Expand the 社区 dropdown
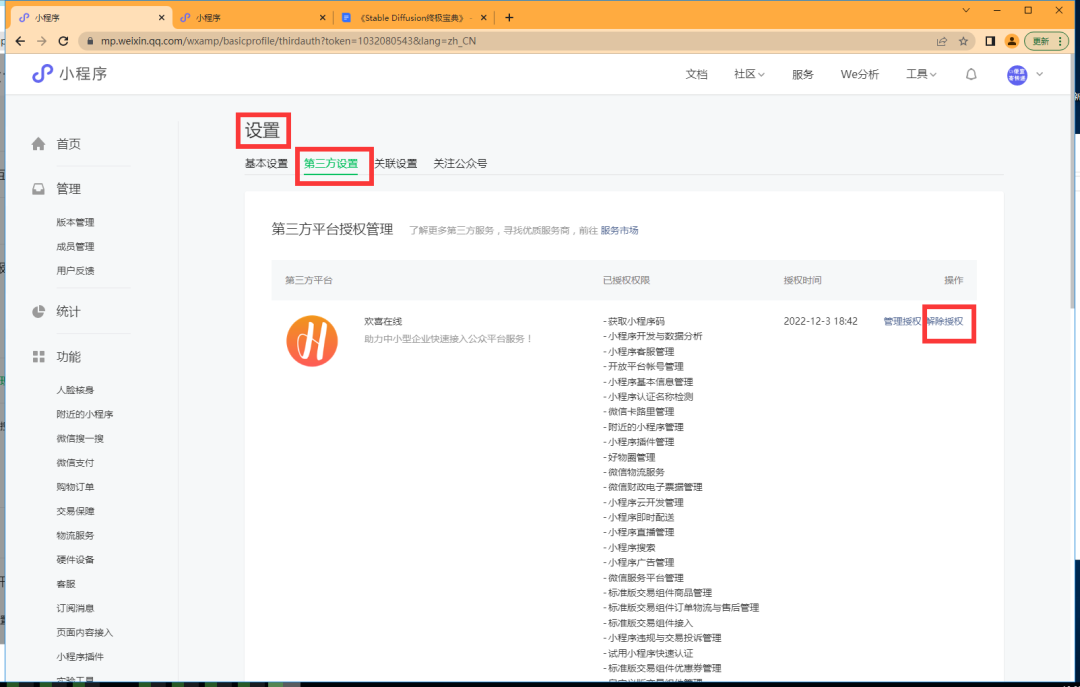Viewport: 1080px width, 687px height. [x=748, y=73]
